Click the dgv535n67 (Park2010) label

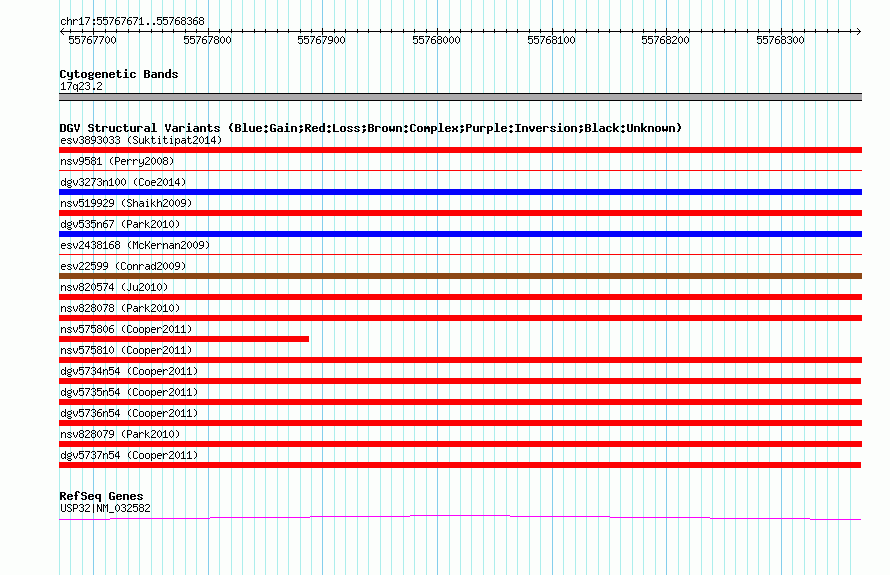(120, 224)
